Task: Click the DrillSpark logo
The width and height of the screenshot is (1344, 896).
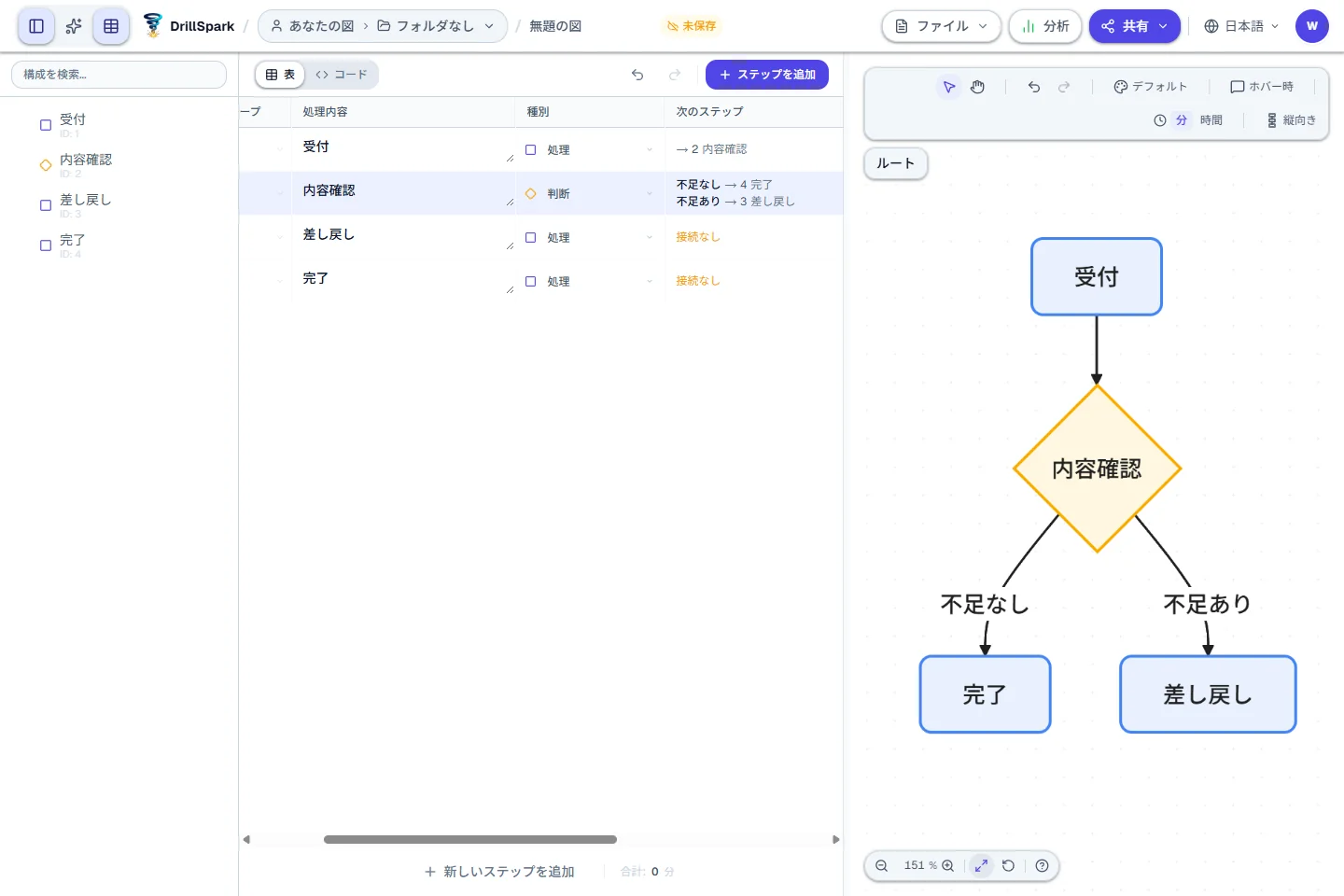Action: click(189, 26)
